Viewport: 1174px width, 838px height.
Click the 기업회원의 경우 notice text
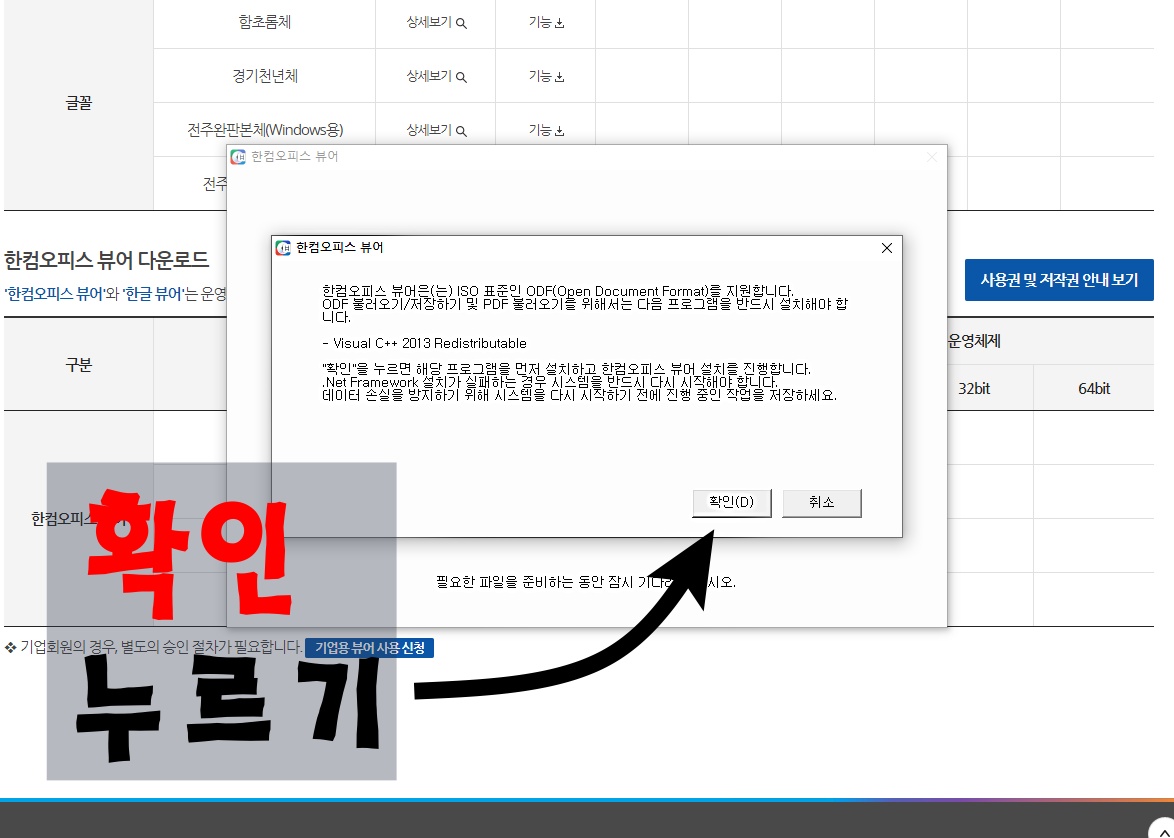pyautogui.click(x=153, y=647)
